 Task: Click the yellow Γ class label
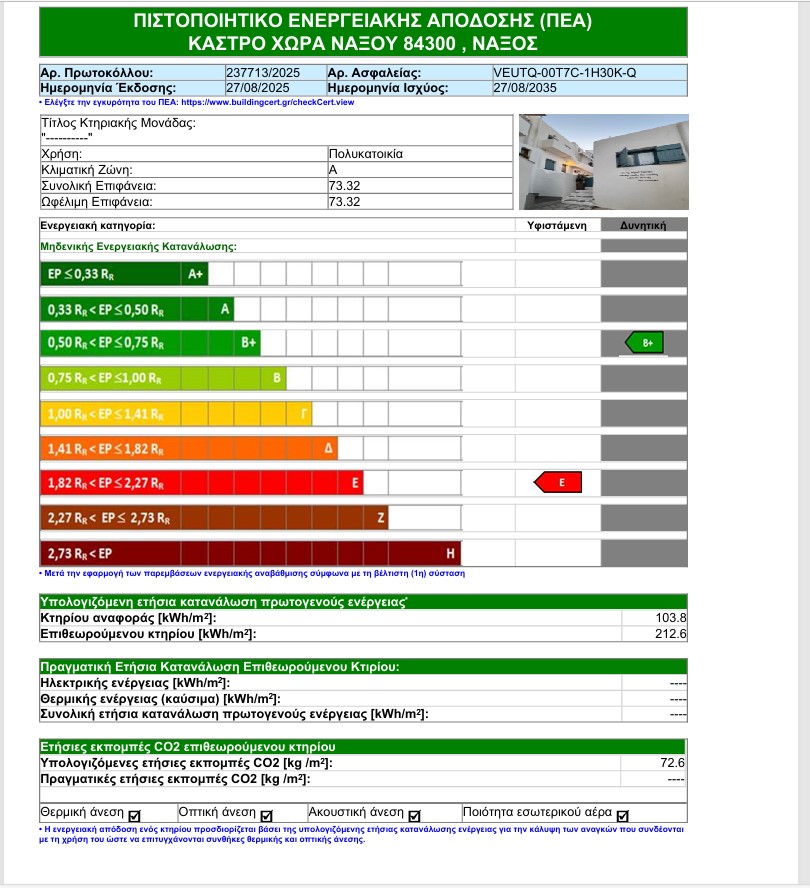click(x=304, y=414)
